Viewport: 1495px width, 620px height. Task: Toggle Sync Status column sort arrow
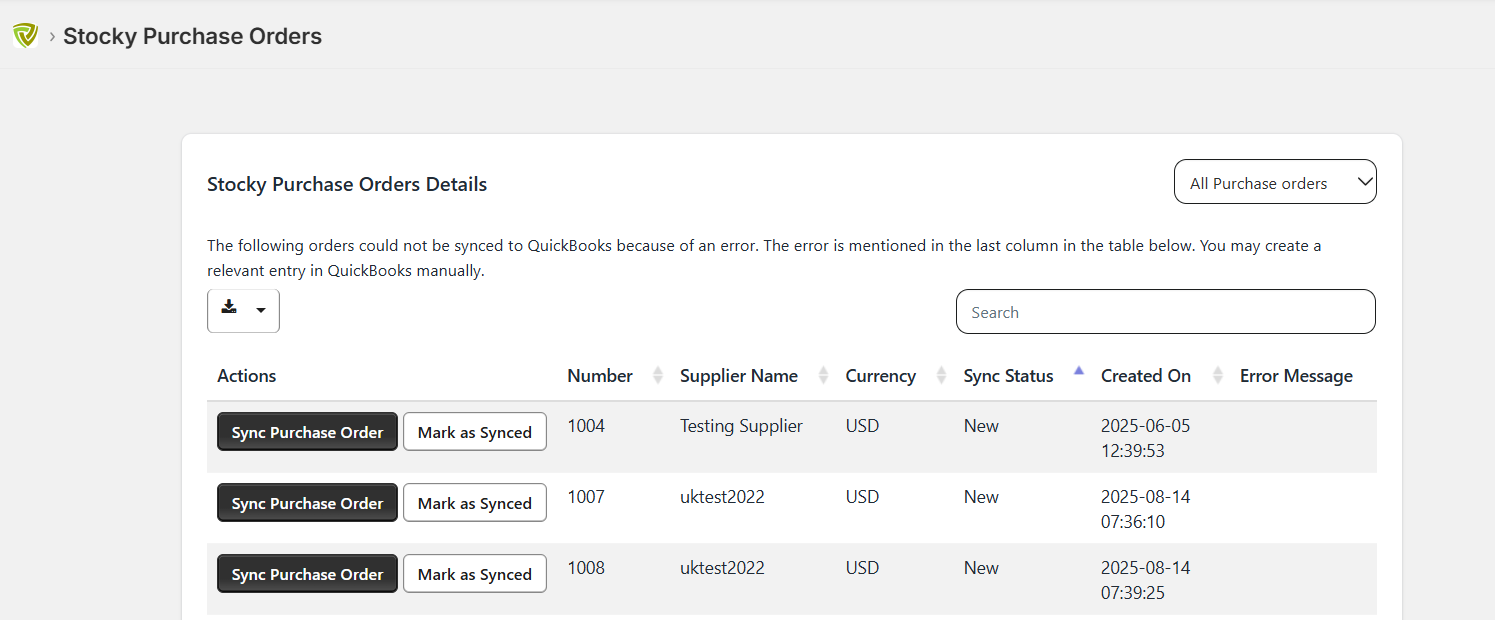point(1078,373)
